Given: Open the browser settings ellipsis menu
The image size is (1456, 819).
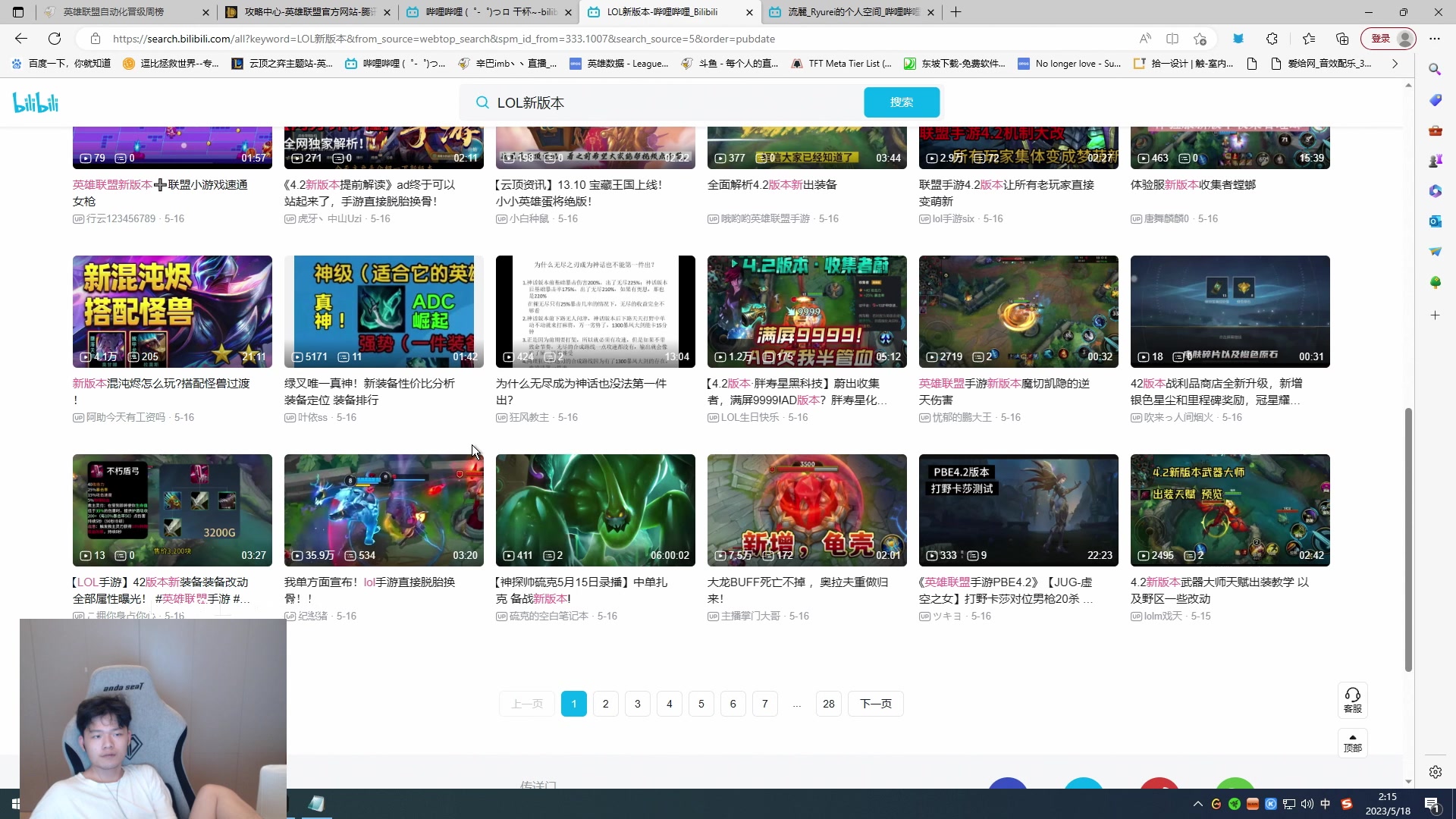Looking at the screenshot, I should click(x=1435, y=39).
